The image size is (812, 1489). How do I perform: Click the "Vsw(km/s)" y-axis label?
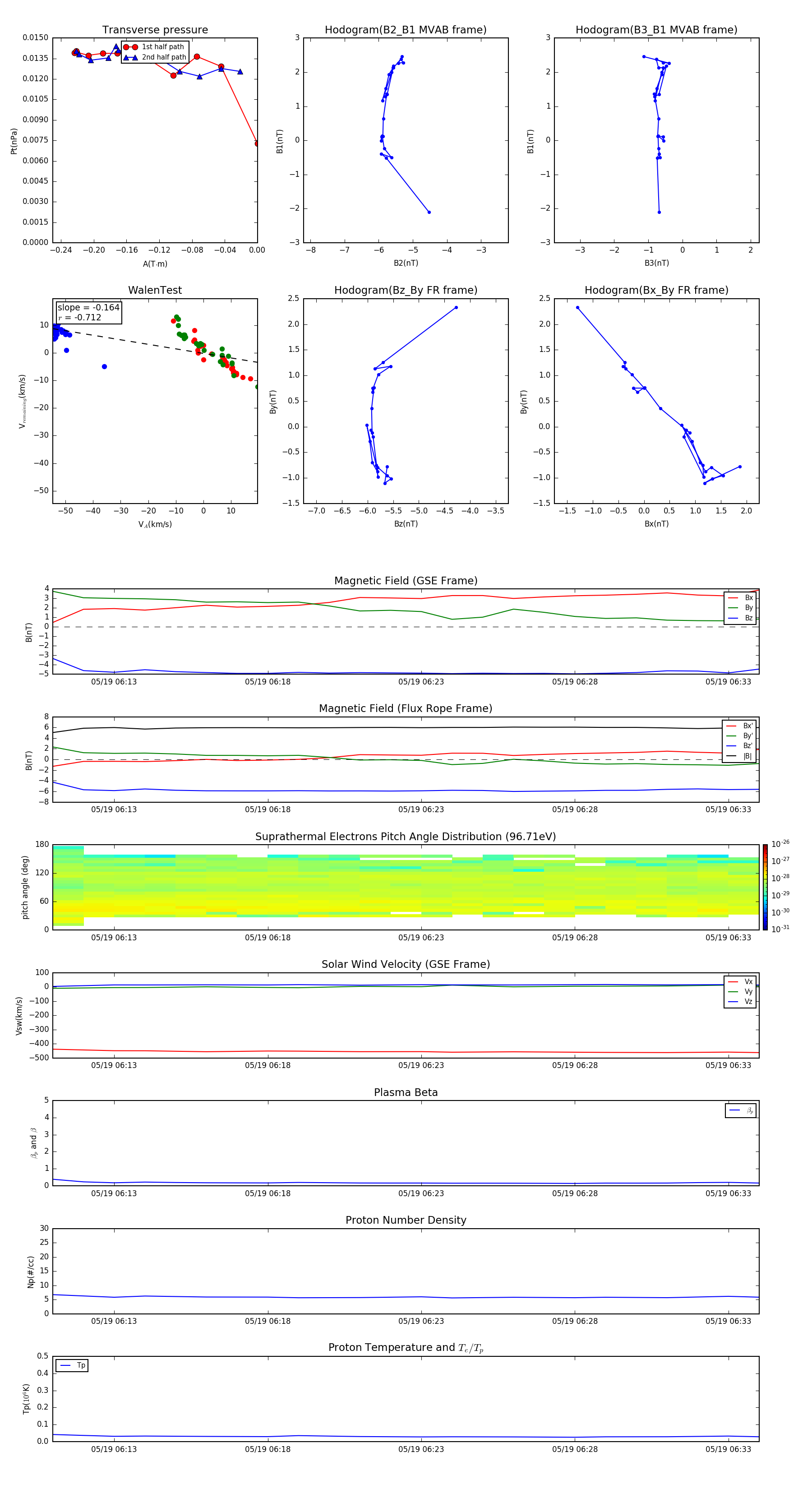coord(19,1016)
